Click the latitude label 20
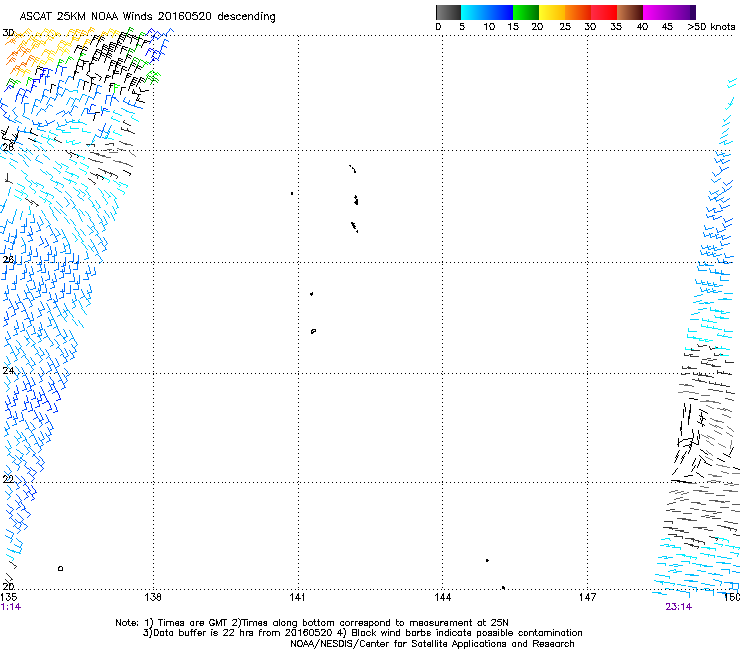Viewport: 740px width, 650px height. pyautogui.click(x=8, y=586)
